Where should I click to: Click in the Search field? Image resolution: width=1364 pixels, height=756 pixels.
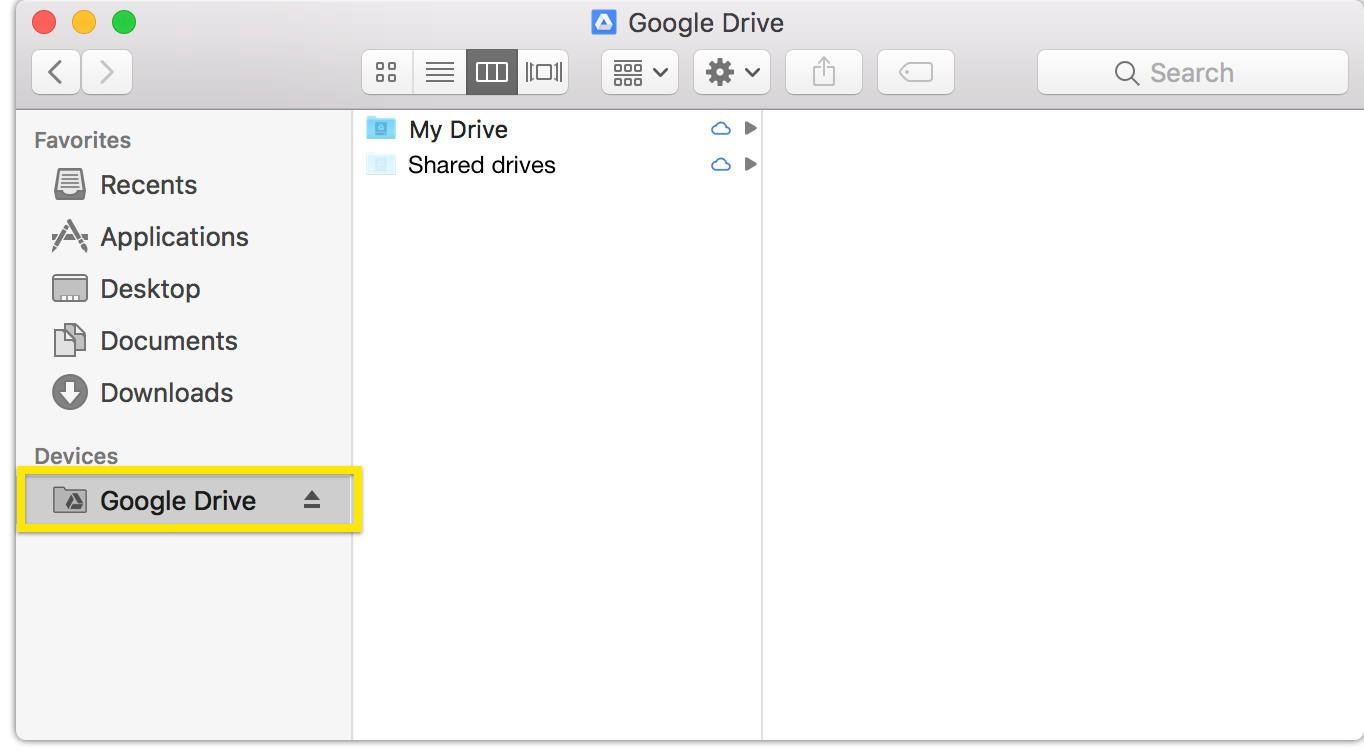1190,73
